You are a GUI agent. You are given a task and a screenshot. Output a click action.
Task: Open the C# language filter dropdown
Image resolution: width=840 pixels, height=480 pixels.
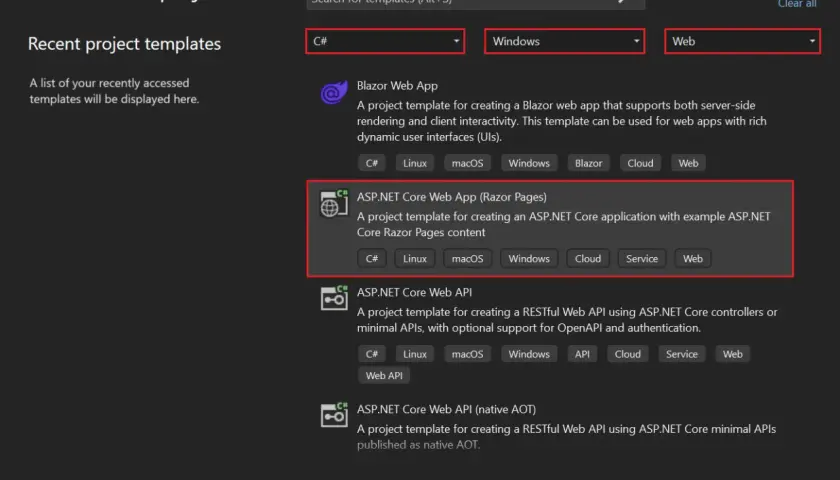[385, 41]
